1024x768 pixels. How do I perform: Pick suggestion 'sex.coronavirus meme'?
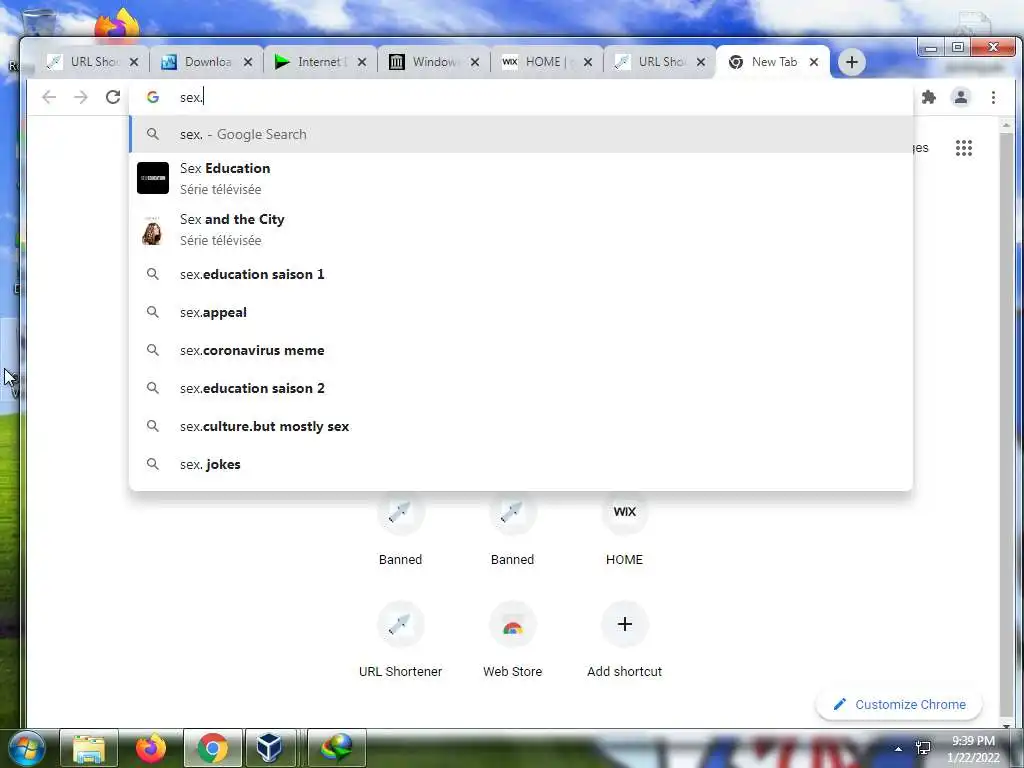[521, 350]
